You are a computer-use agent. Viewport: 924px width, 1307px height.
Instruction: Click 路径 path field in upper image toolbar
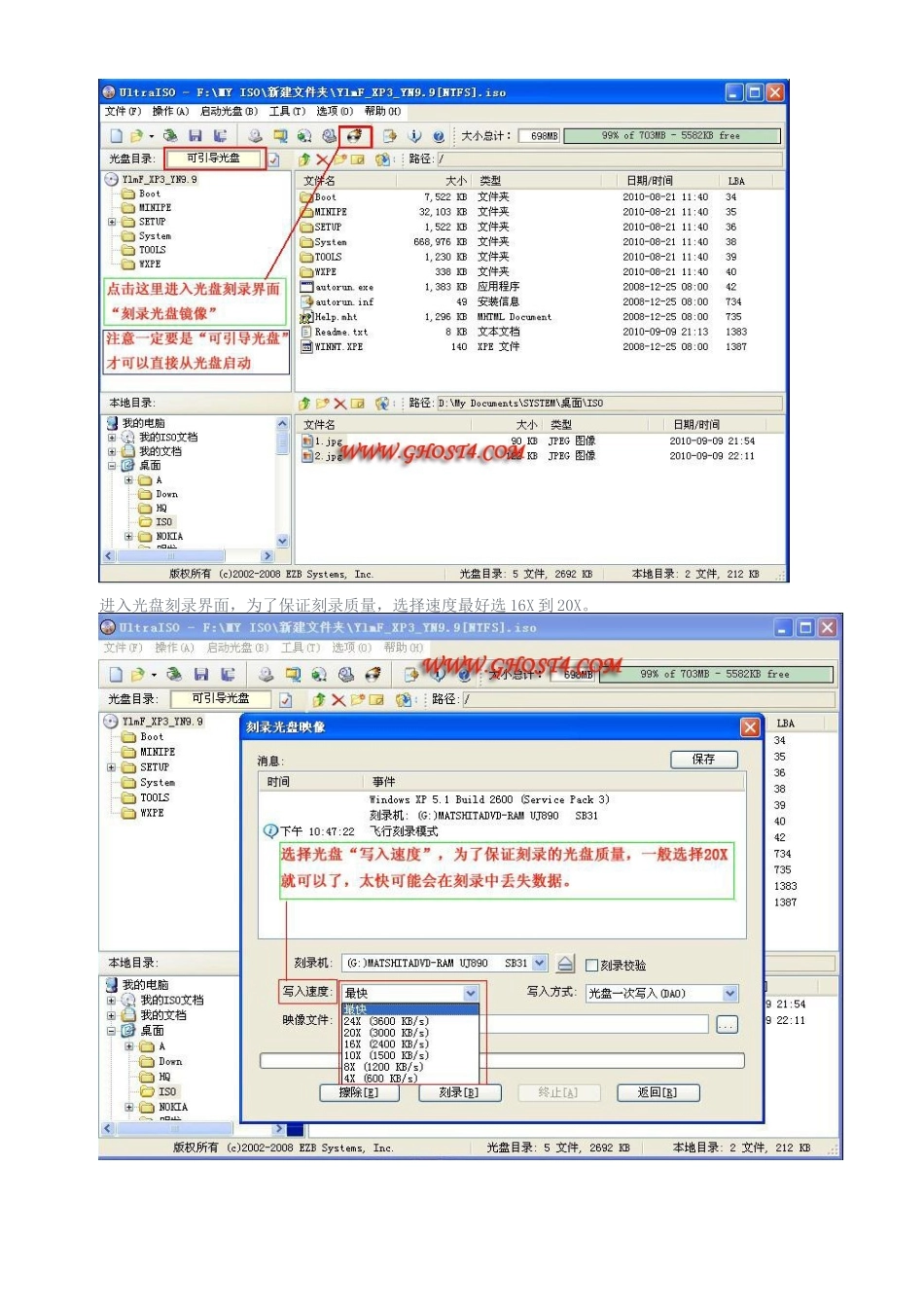(x=609, y=159)
